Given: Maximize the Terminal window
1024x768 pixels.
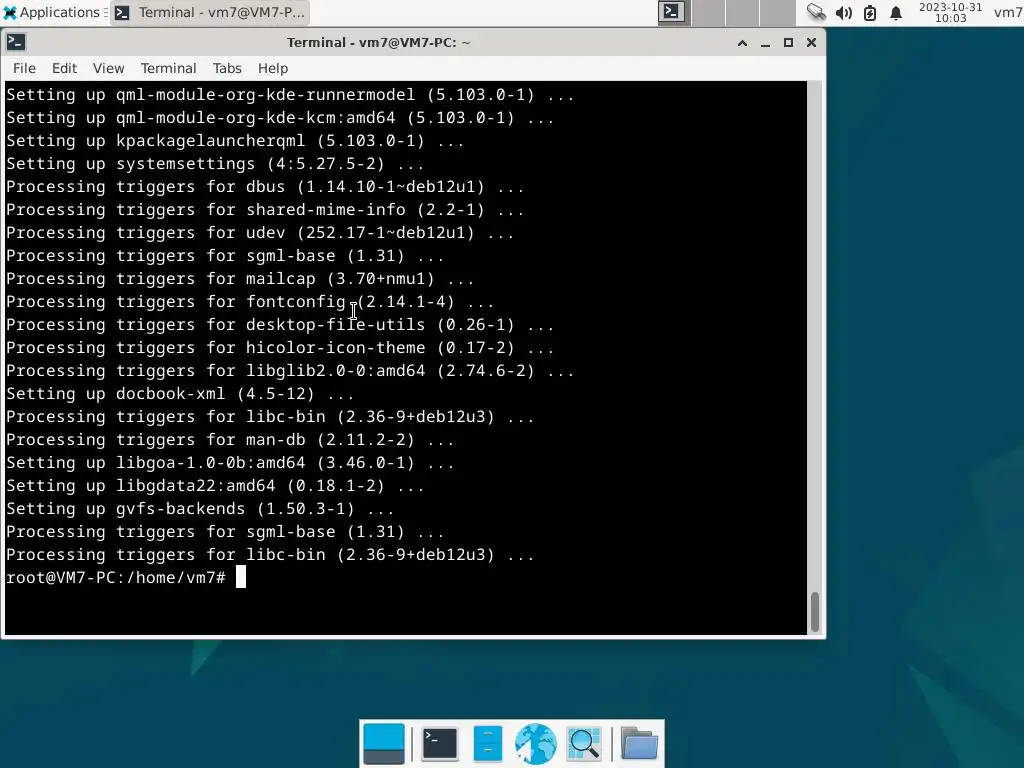Looking at the screenshot, I should point(788,43).
